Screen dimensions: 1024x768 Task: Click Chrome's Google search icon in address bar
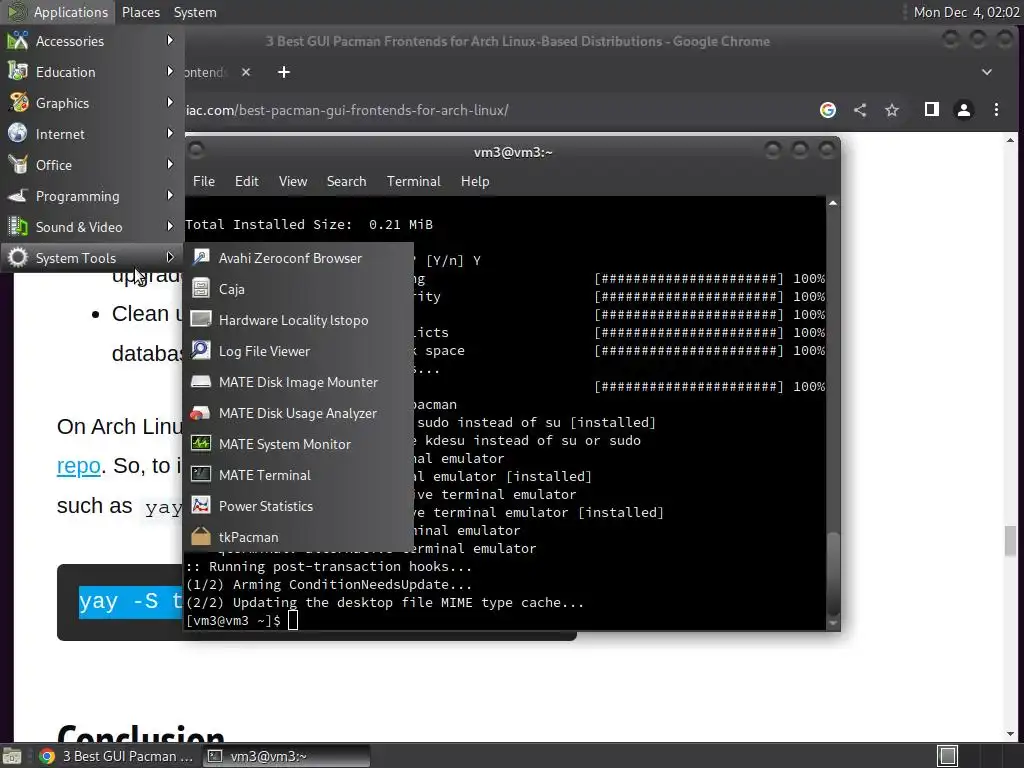(x=827, y=110)
